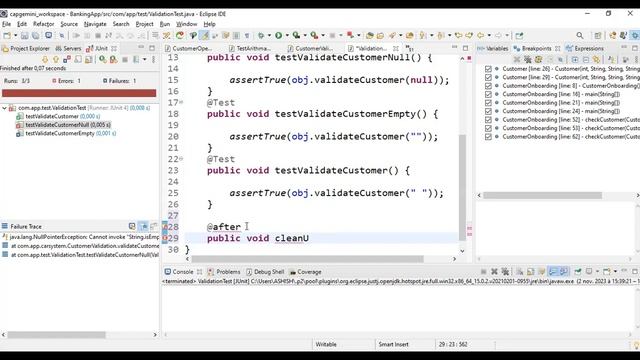This screenshot has width=640, height=360.
Task: Click Previous Failed Test arrow in JUnit view
Action: click(56, 60)
